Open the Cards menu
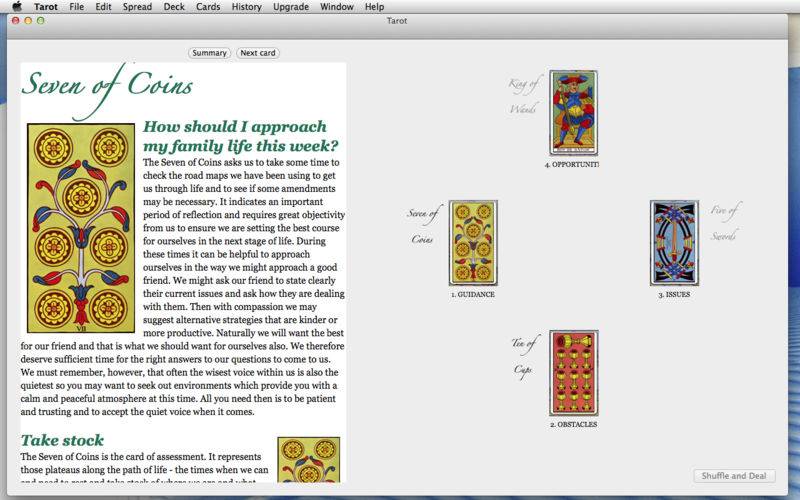 pyautogui.click(x=208, y=7)
